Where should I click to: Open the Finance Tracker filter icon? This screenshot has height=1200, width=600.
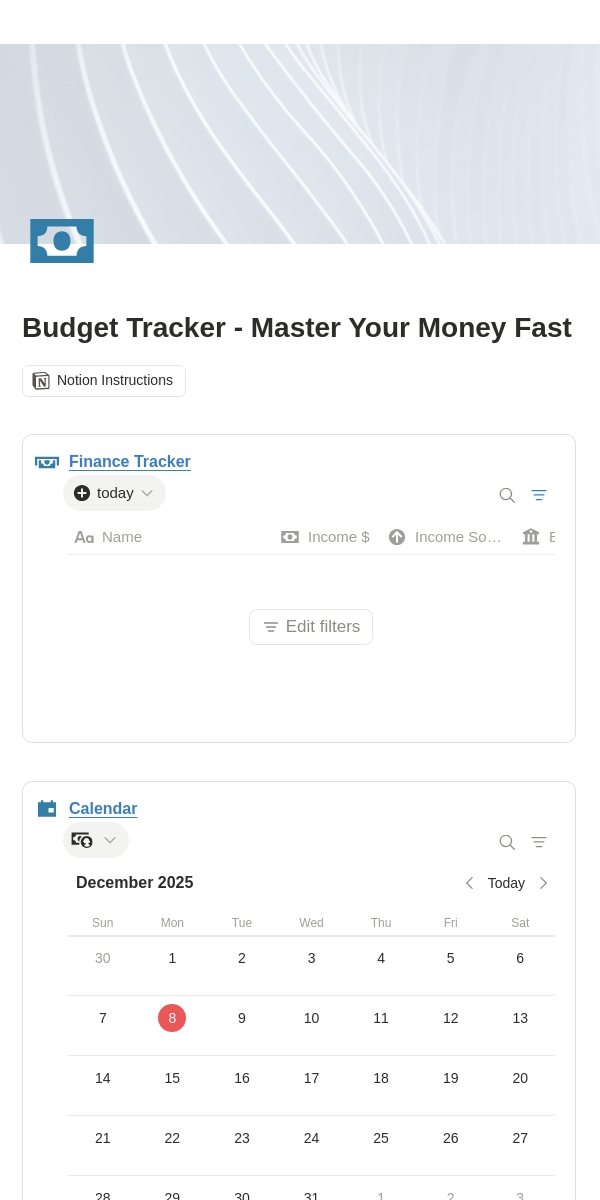[x=539, y=495]
